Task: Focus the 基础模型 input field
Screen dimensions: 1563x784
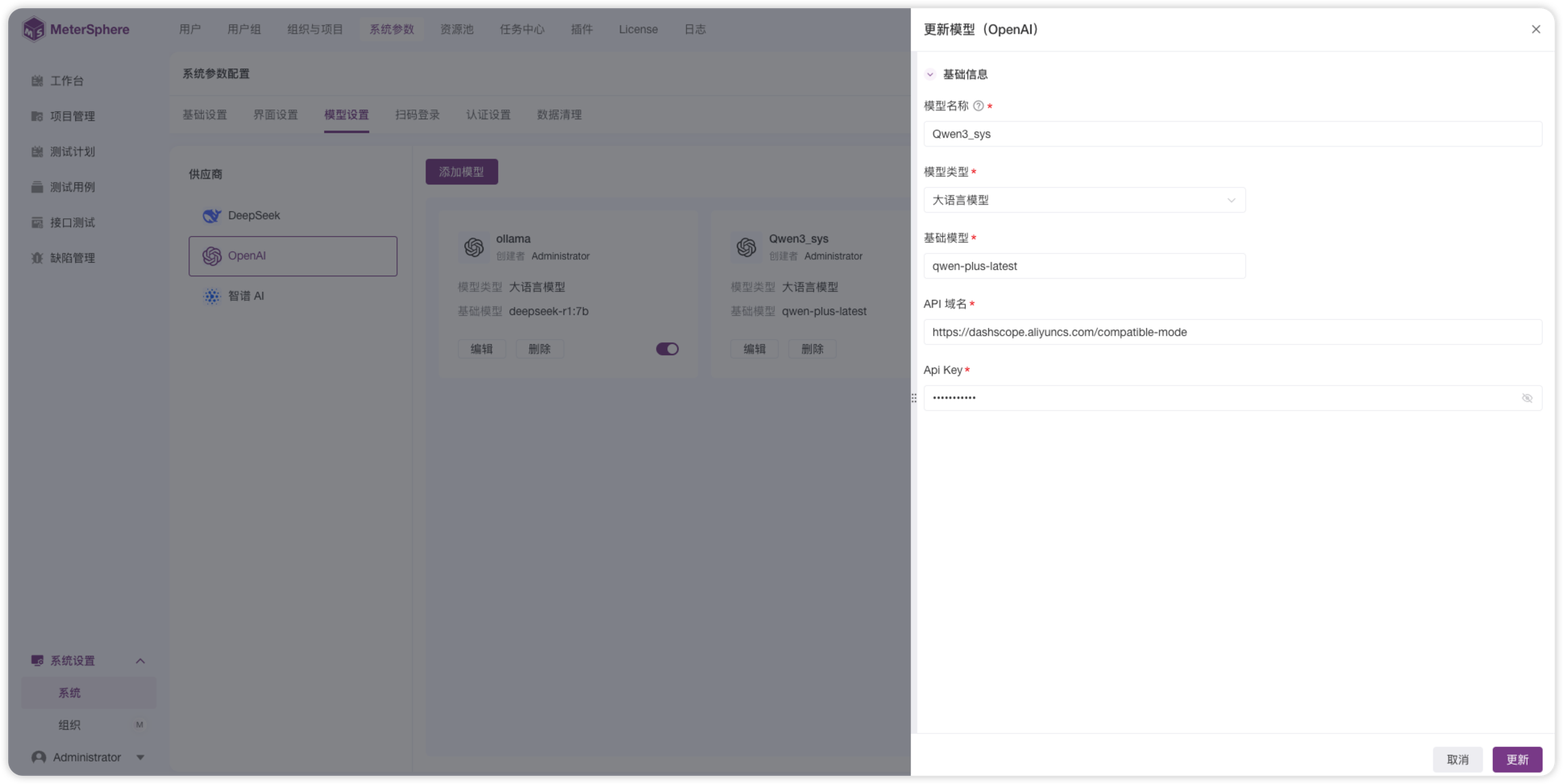Action: 1084,266
